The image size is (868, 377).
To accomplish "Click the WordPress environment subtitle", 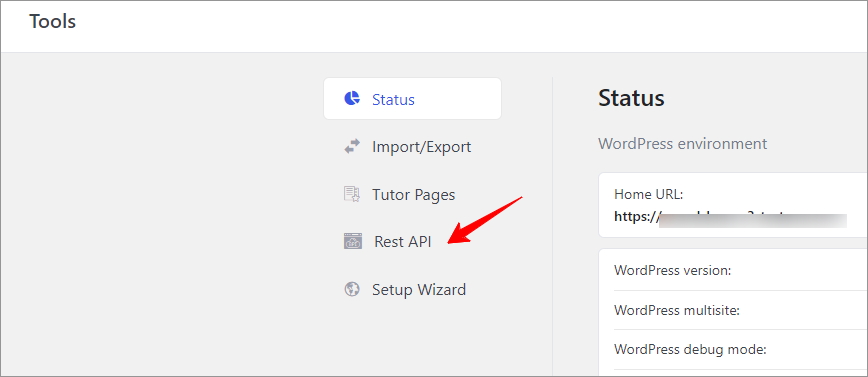I will click(x=683, y=144).
